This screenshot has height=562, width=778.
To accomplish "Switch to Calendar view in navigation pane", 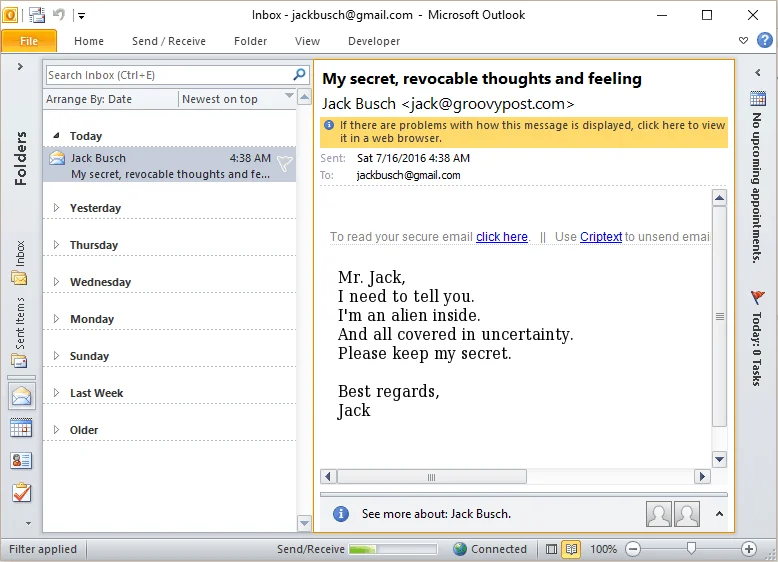I will click(x=21, y=428).
